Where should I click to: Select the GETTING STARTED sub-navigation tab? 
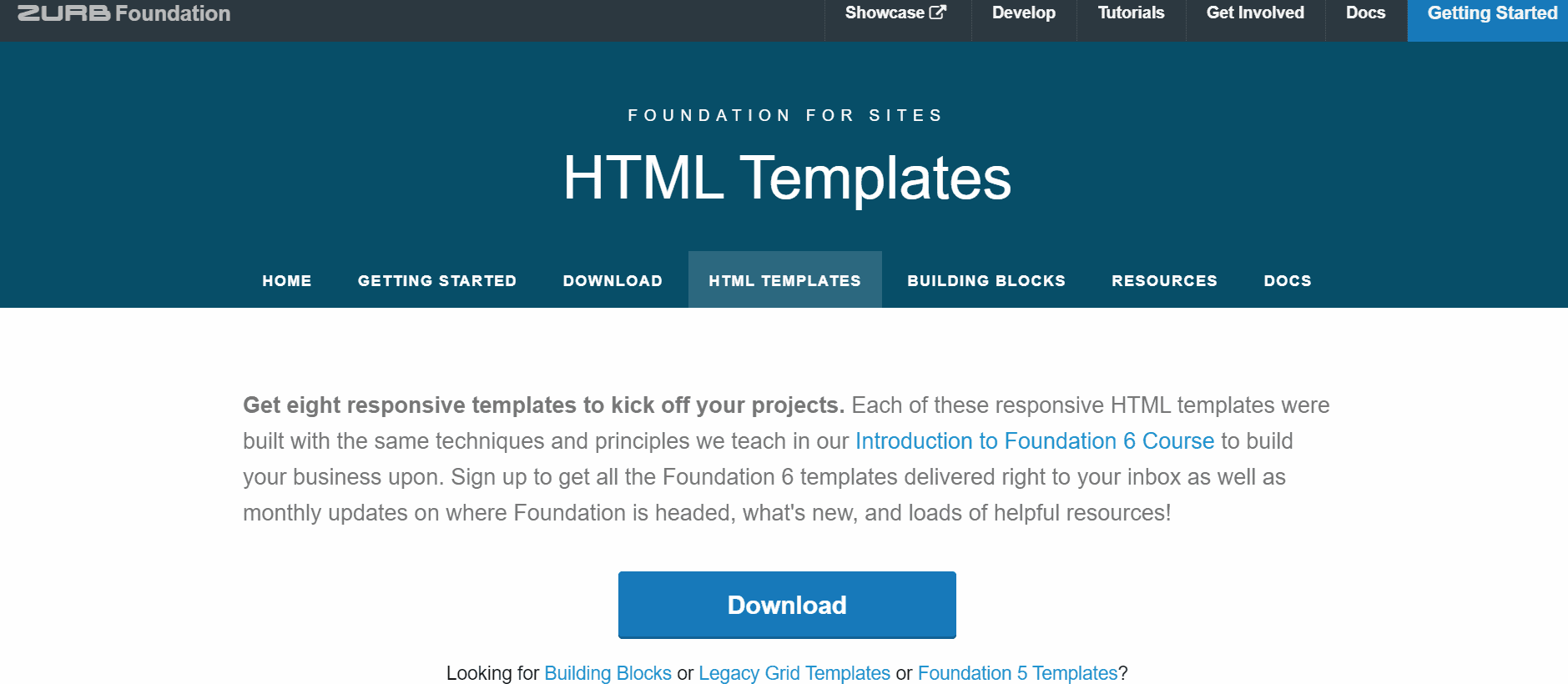pyautogui.click(x=437, y=280)
